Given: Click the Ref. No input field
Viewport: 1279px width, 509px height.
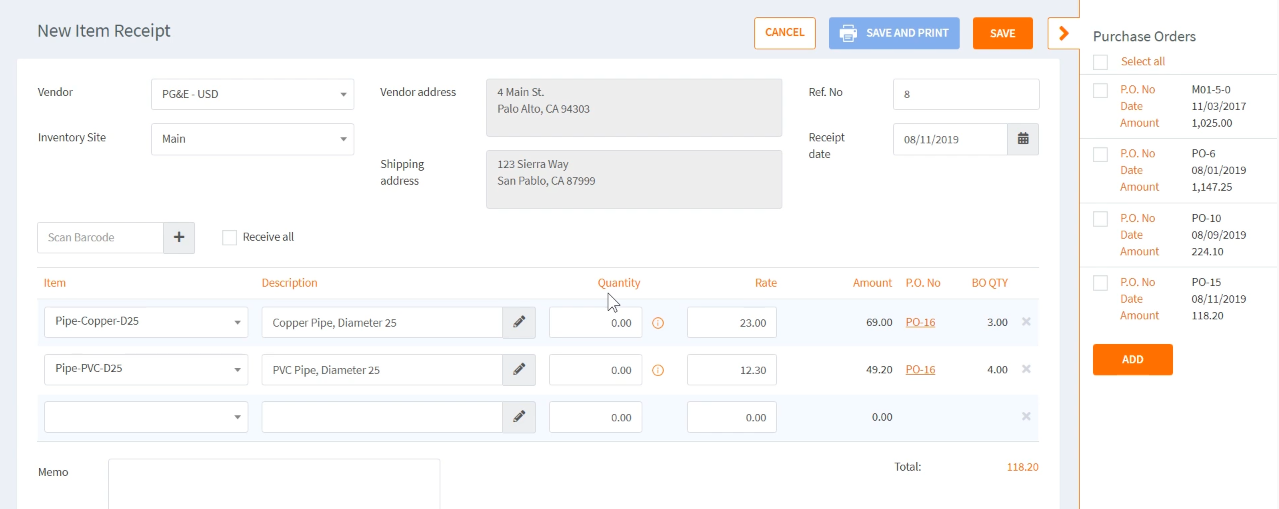Looking at the screenshot, I should point(966,94).
